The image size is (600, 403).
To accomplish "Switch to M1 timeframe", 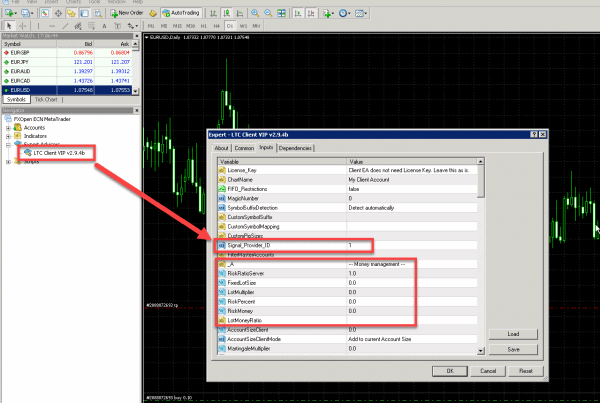I will [151, 26].
